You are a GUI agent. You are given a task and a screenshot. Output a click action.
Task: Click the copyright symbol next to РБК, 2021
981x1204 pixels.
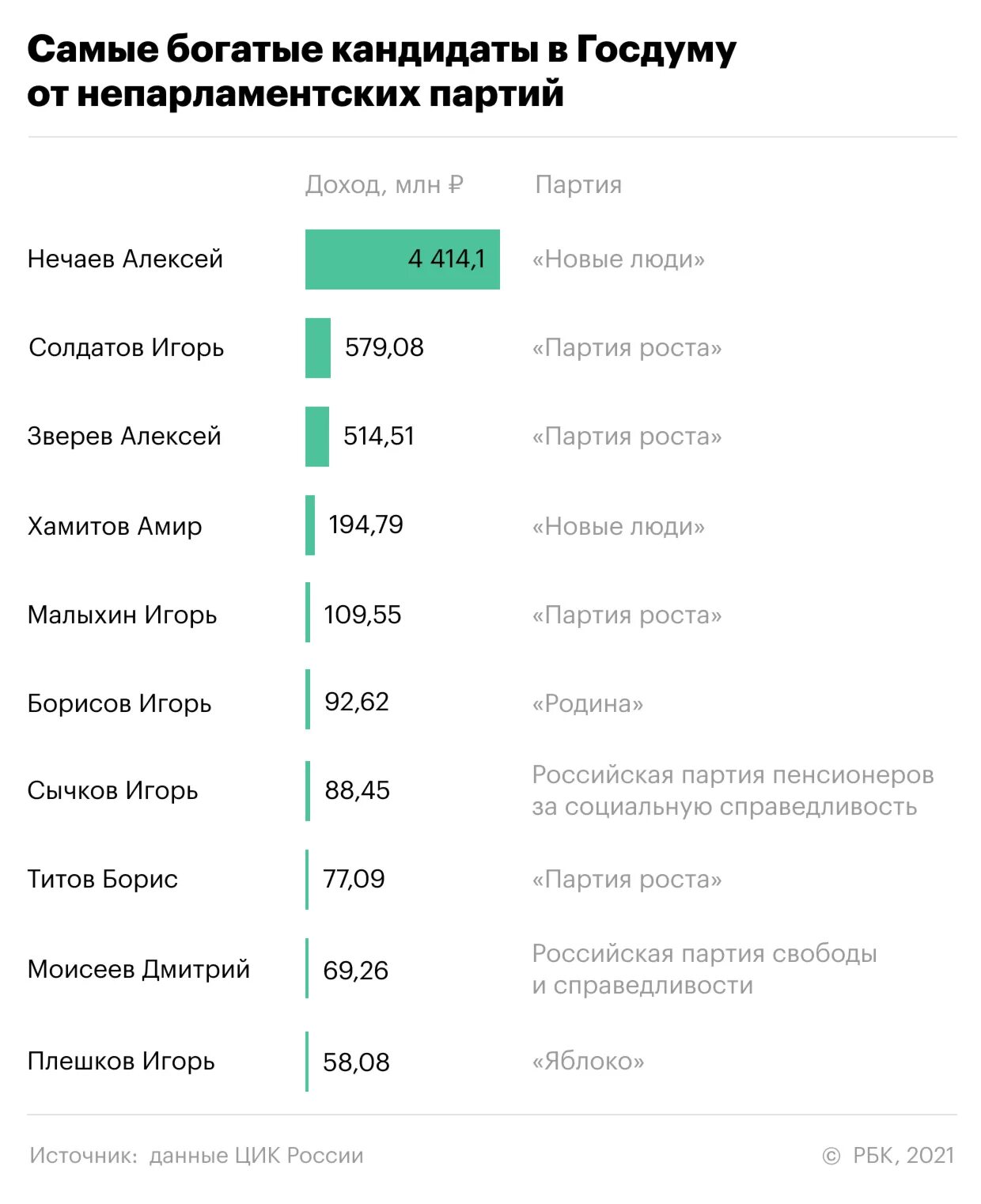pyautogui.click(x=831, y=1157)
